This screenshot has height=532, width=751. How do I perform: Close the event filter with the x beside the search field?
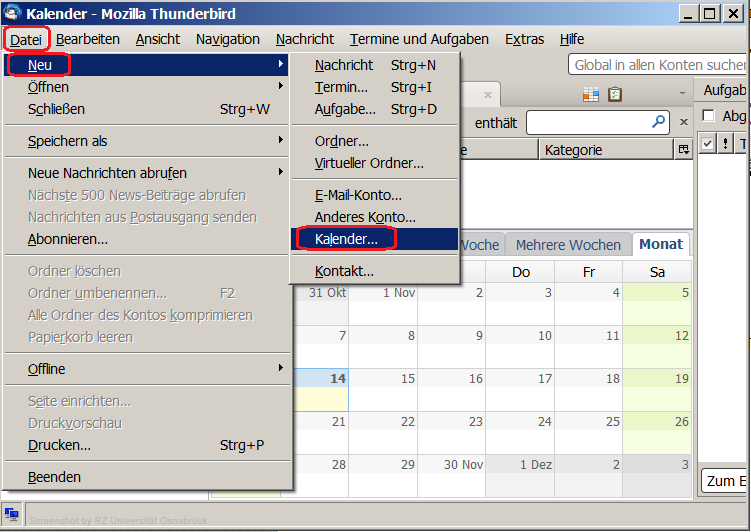pyautogui.click(x=684, y=122)
